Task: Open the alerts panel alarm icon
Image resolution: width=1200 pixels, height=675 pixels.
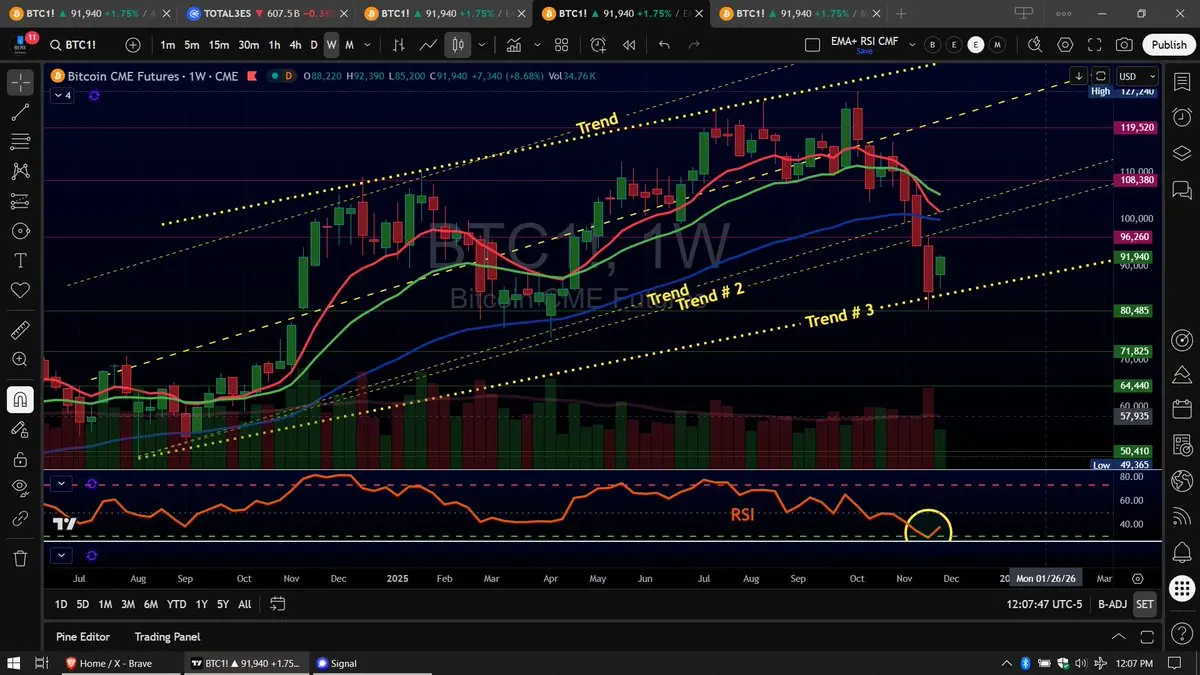Action: point(1181,117)
